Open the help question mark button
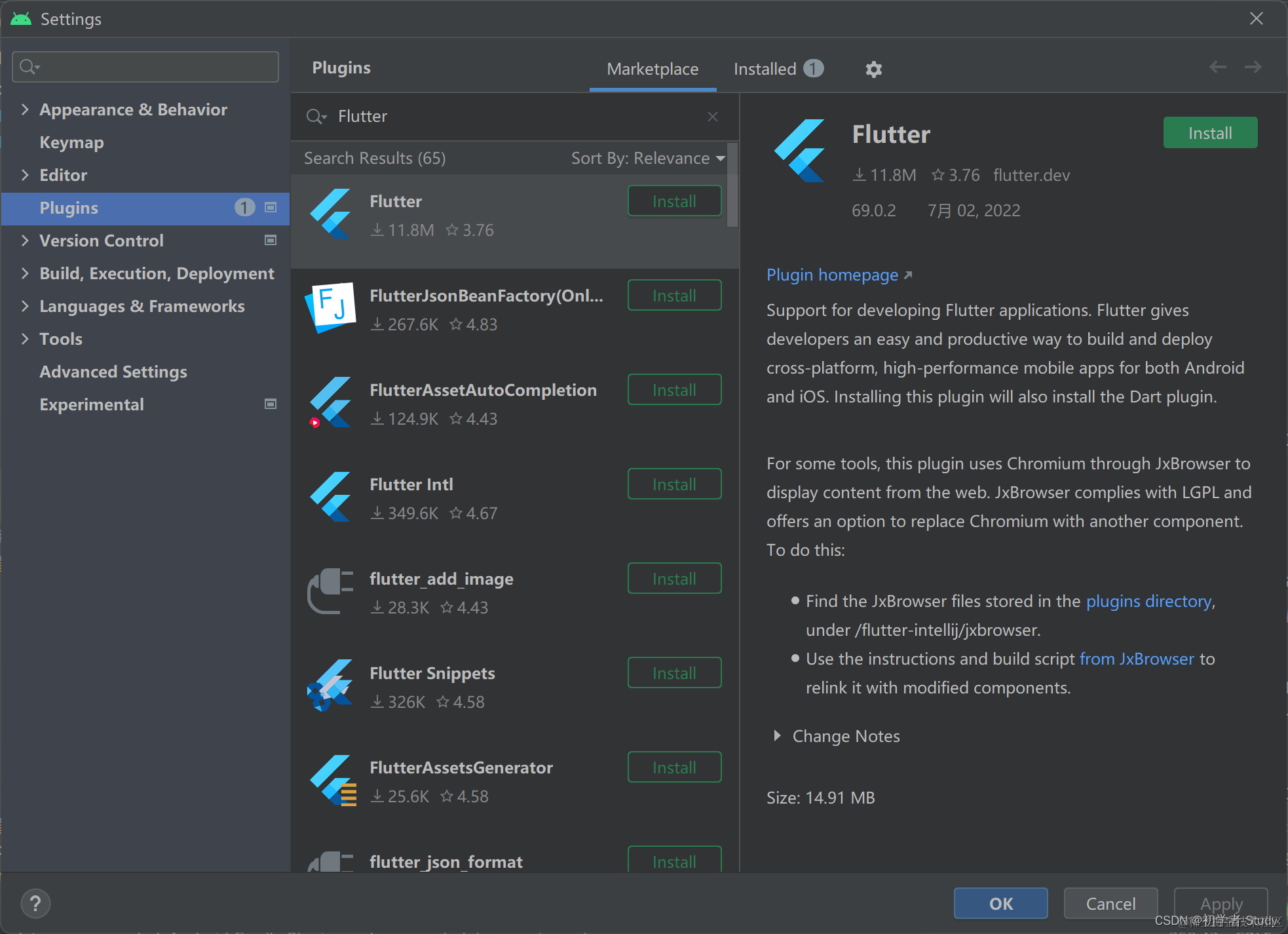Viewport: 1288px width, 934px height. pos(35,903)
